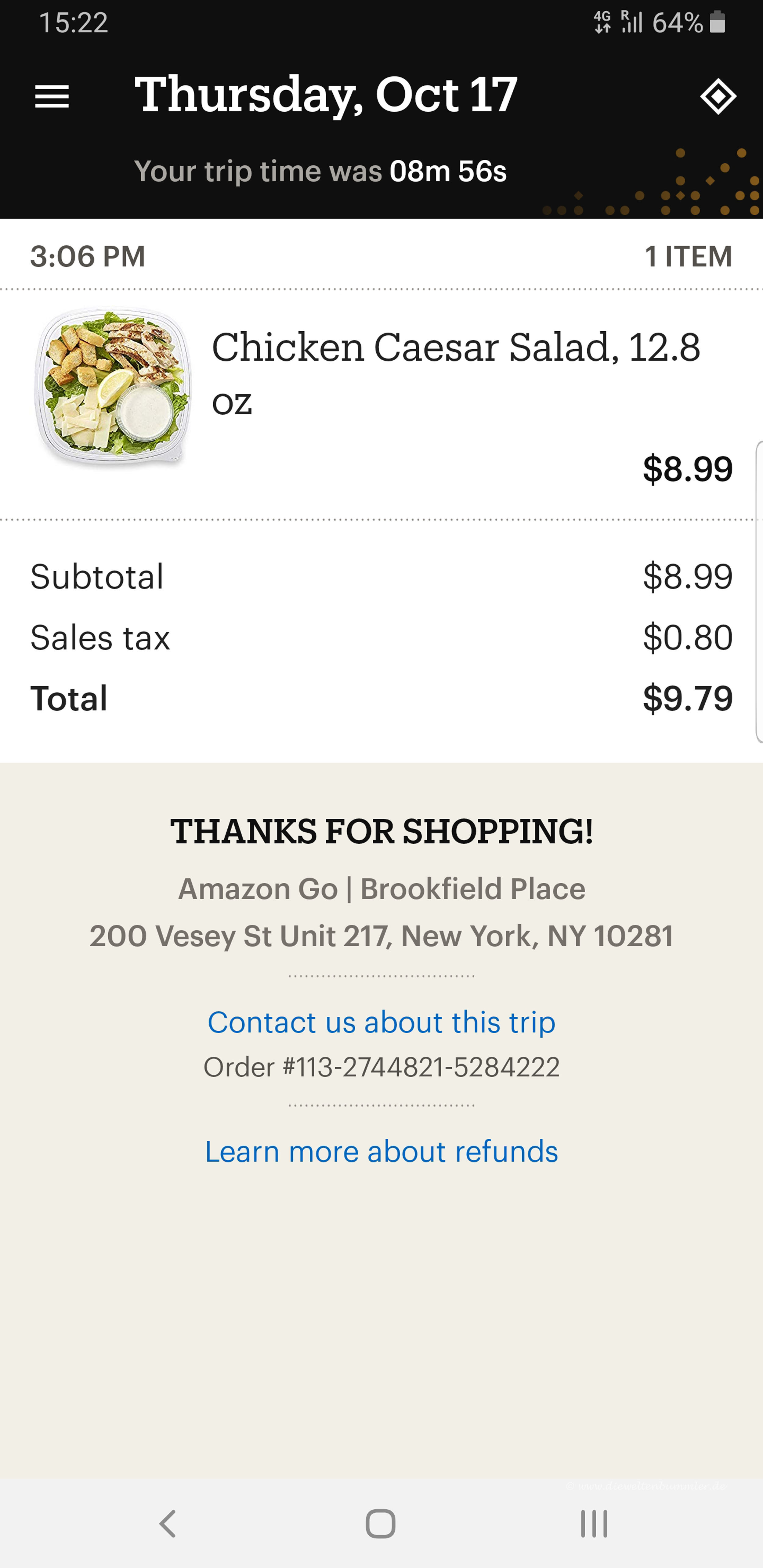
Task: Open Learn more about refunds
Action: (381, 1152)
